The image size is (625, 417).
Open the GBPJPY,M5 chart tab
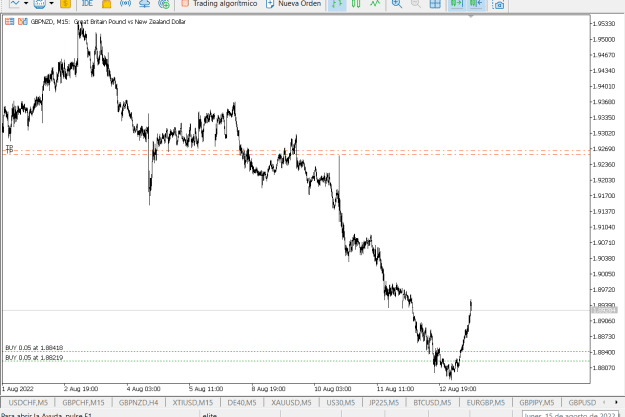pos(537,403)
